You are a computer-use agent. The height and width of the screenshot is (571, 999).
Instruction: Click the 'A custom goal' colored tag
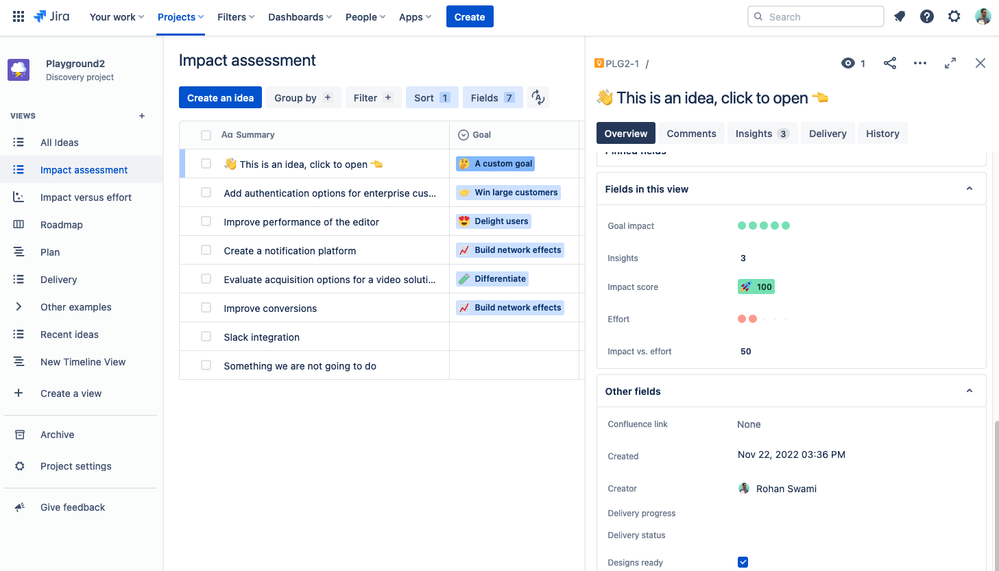coord(496,164)
